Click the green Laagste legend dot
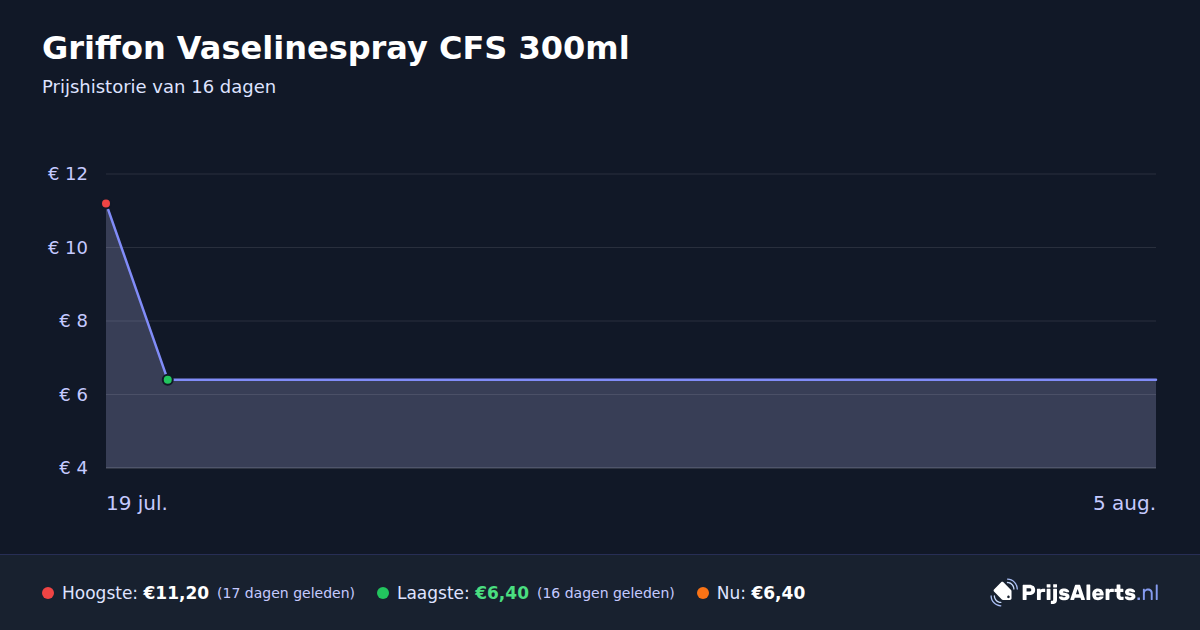 (383, 593)
